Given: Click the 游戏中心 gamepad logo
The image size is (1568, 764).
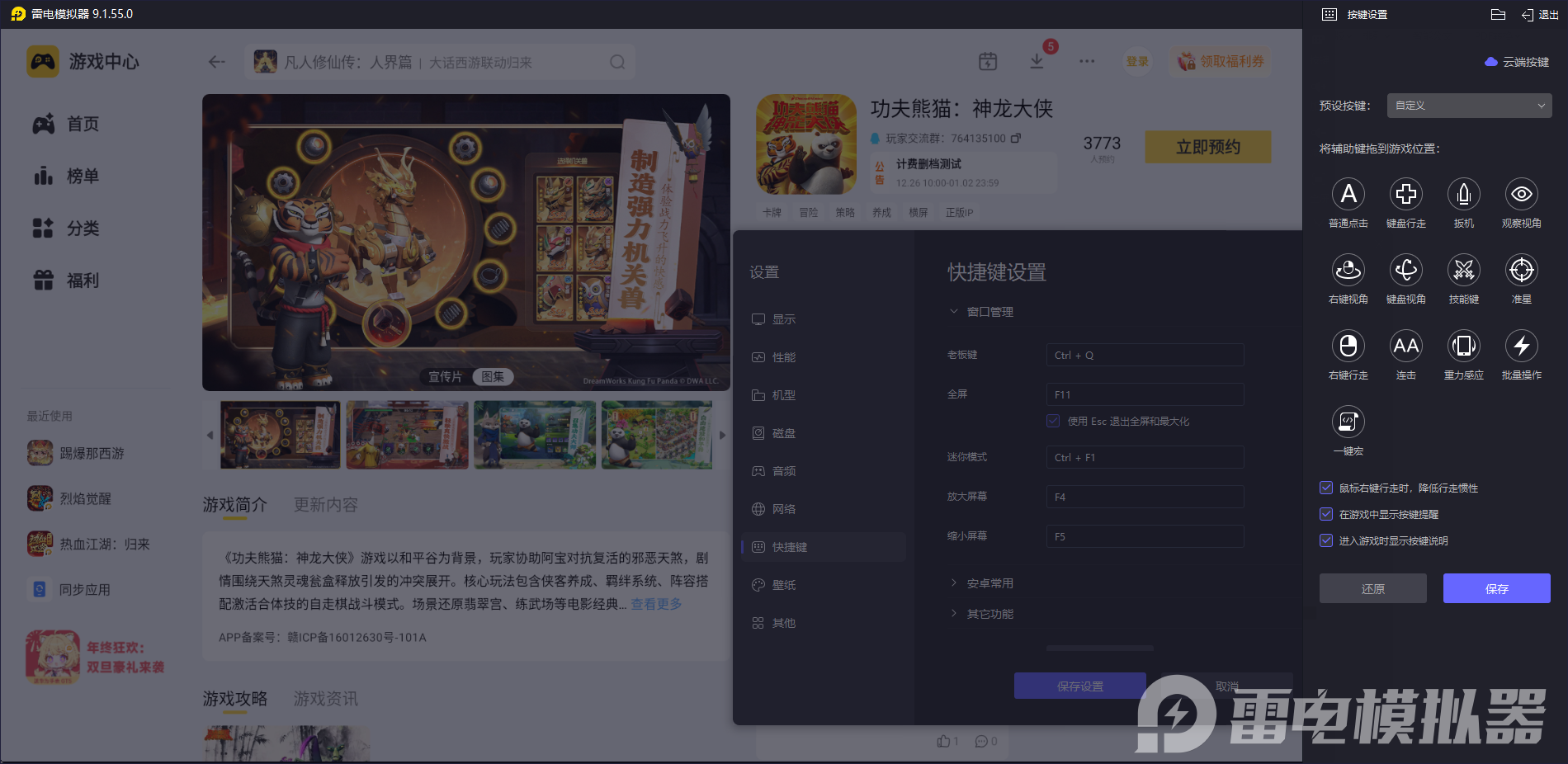Looking at the screenshot, I should pyautogui.click(x=43, y=62).
